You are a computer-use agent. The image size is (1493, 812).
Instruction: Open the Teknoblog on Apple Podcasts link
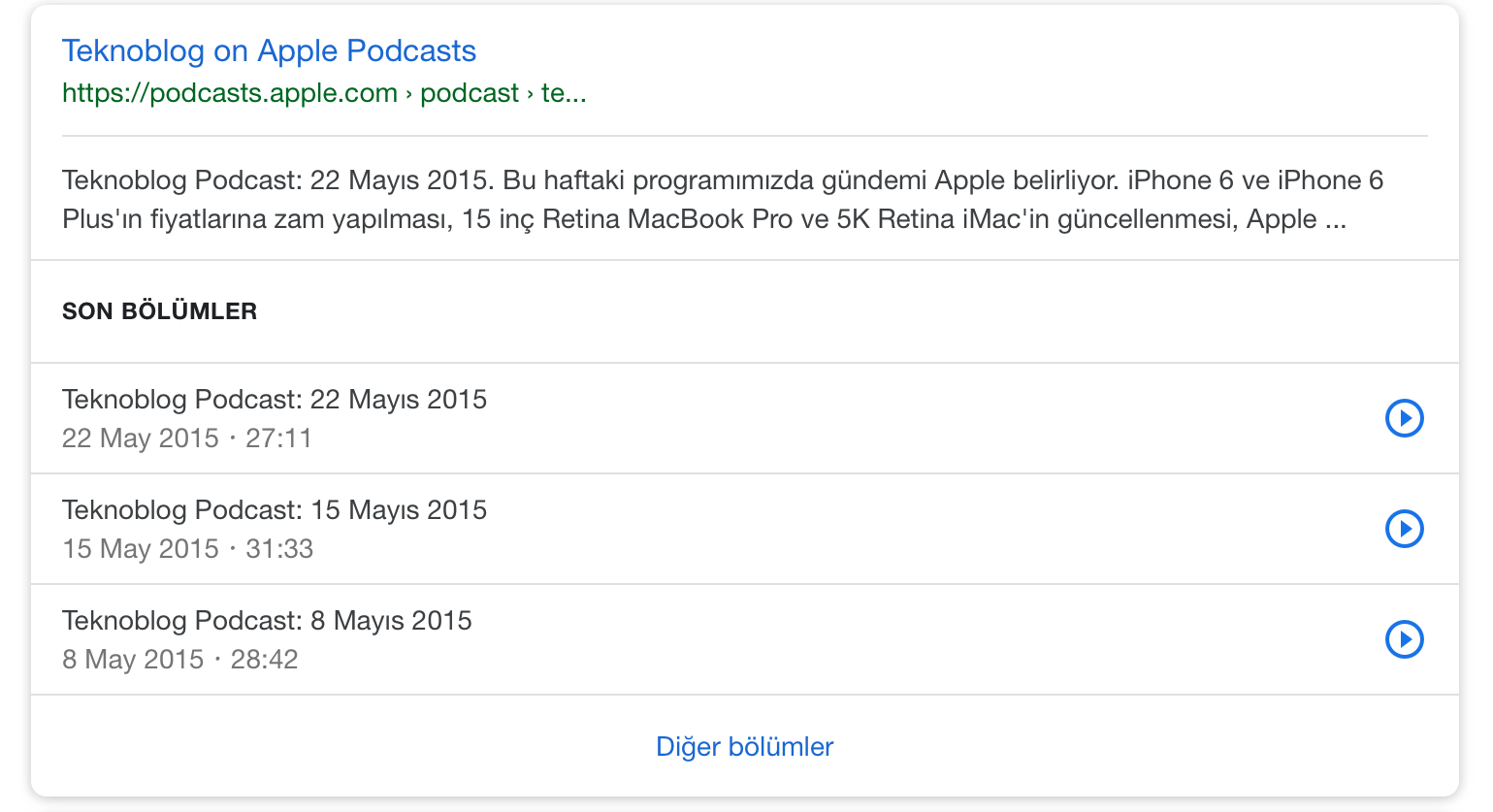click(269, 50)
